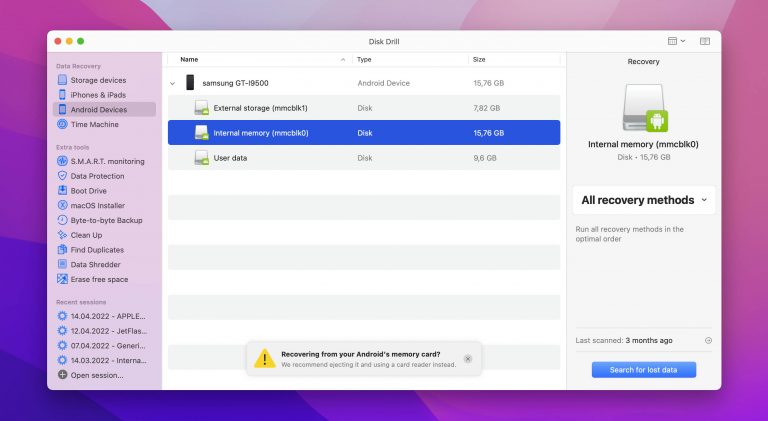Screen dimensions: 768x421
Task: Select the iPhones & iPads icon
Action: (62, 94)
